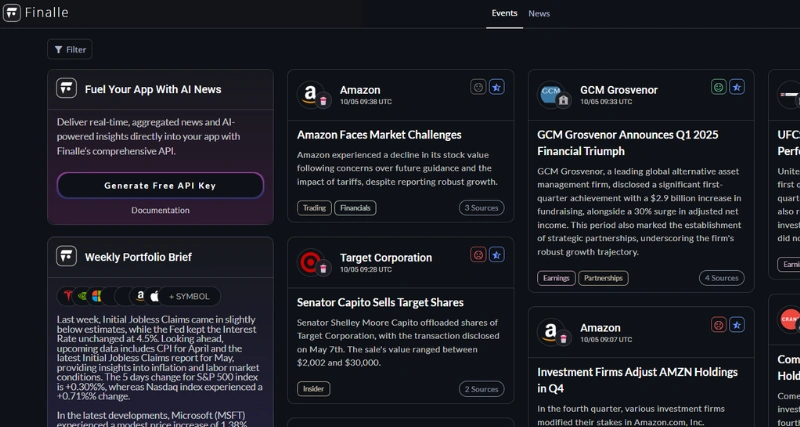Select the Events tab
This screenshot has width=800, height=427.
(x=504, y=13)
